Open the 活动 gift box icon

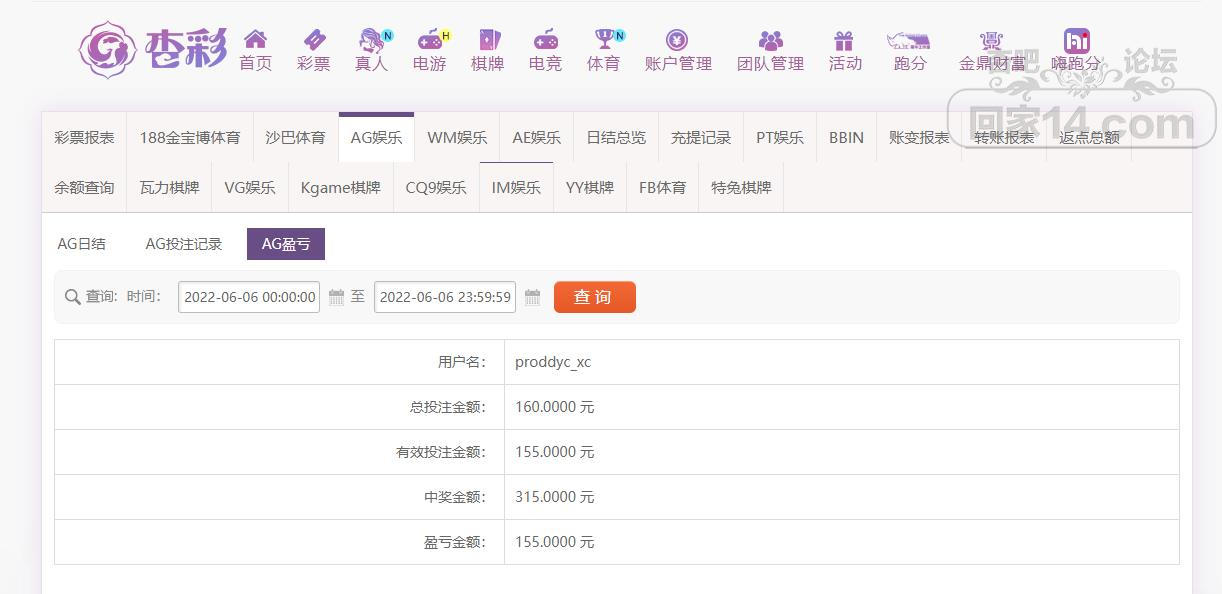(x=844, y=40)
